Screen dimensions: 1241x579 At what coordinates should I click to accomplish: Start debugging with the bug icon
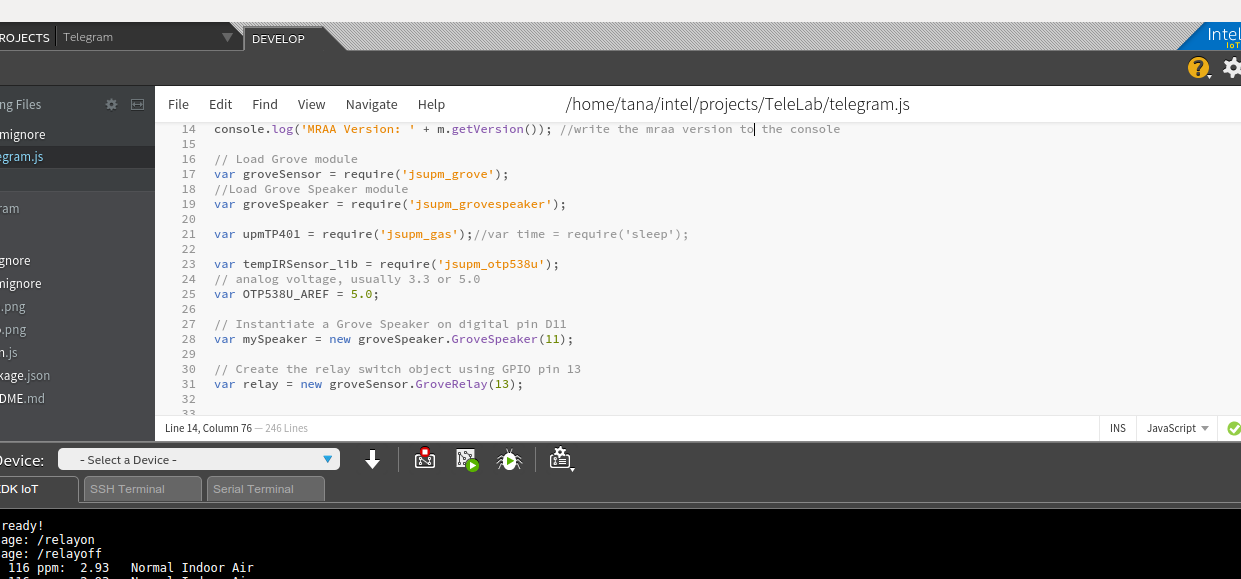pos(510,459)
